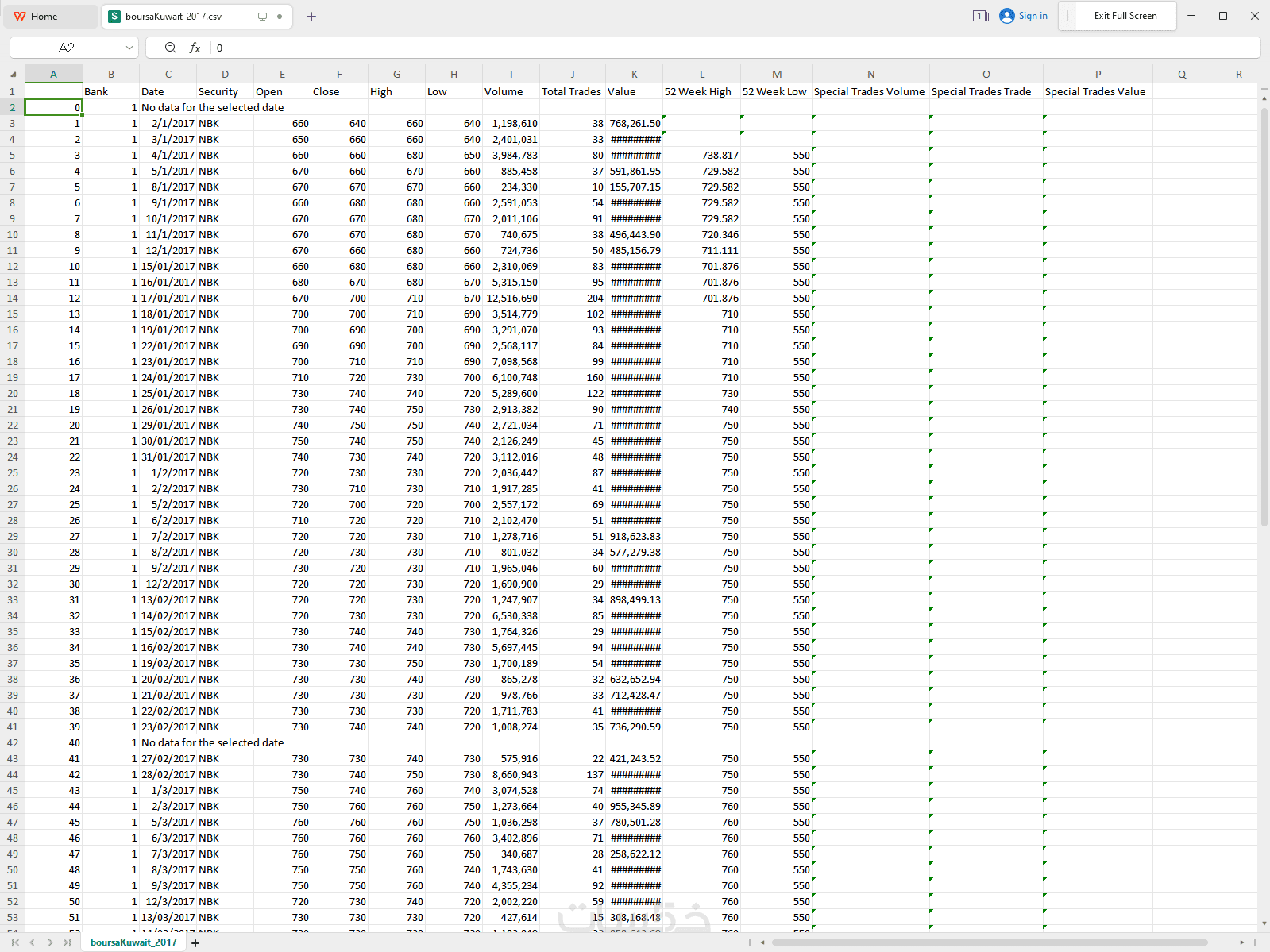Click the monitor icon on the csv tab

click(263, 16)
